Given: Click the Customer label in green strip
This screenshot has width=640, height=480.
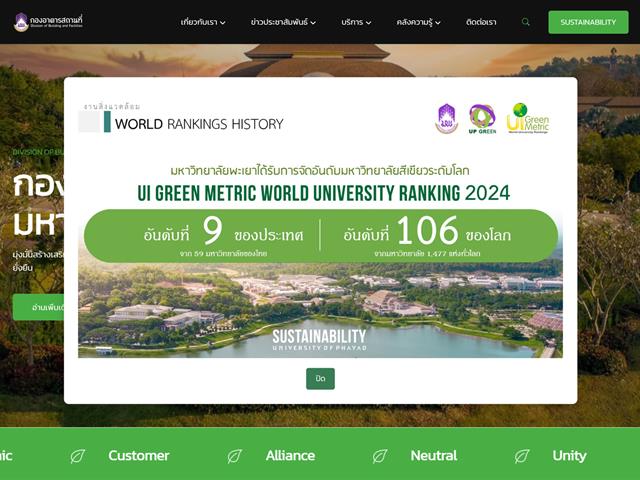Looking at the screenshot, I should click(x=139, y=456).
